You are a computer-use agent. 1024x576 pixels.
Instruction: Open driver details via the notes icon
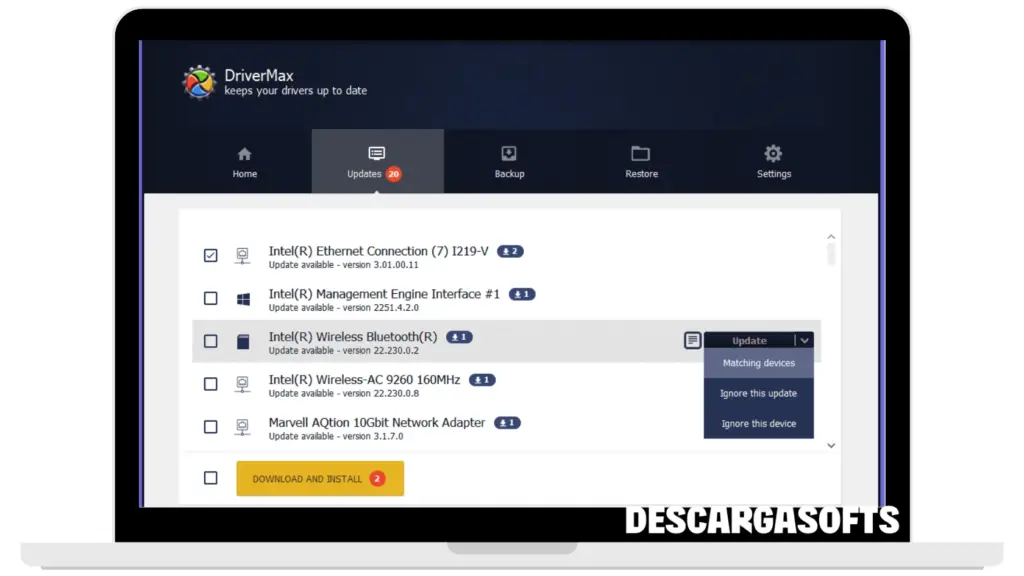tap(692, 340)
